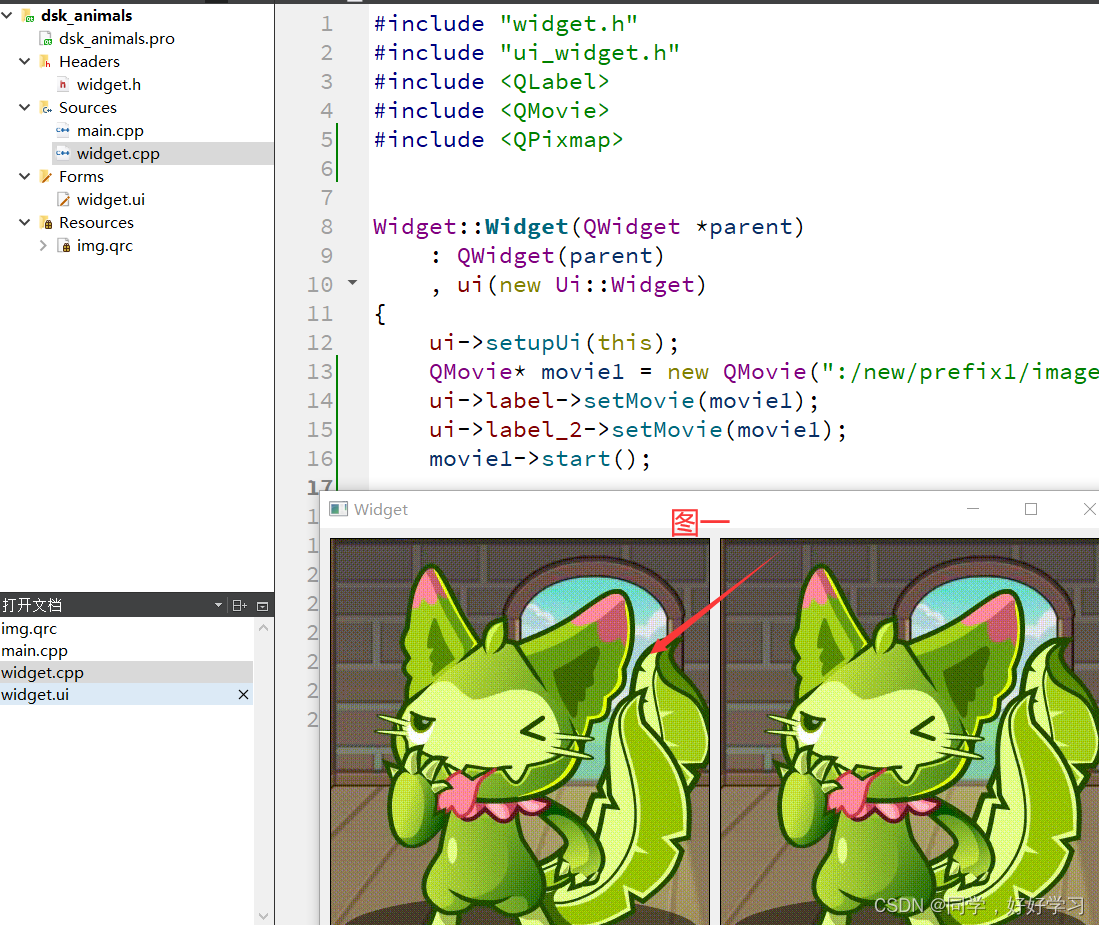Screen dimensions: 1099x925
Task: Place cursor on the movie1->start() line
Action: [540, 459]
